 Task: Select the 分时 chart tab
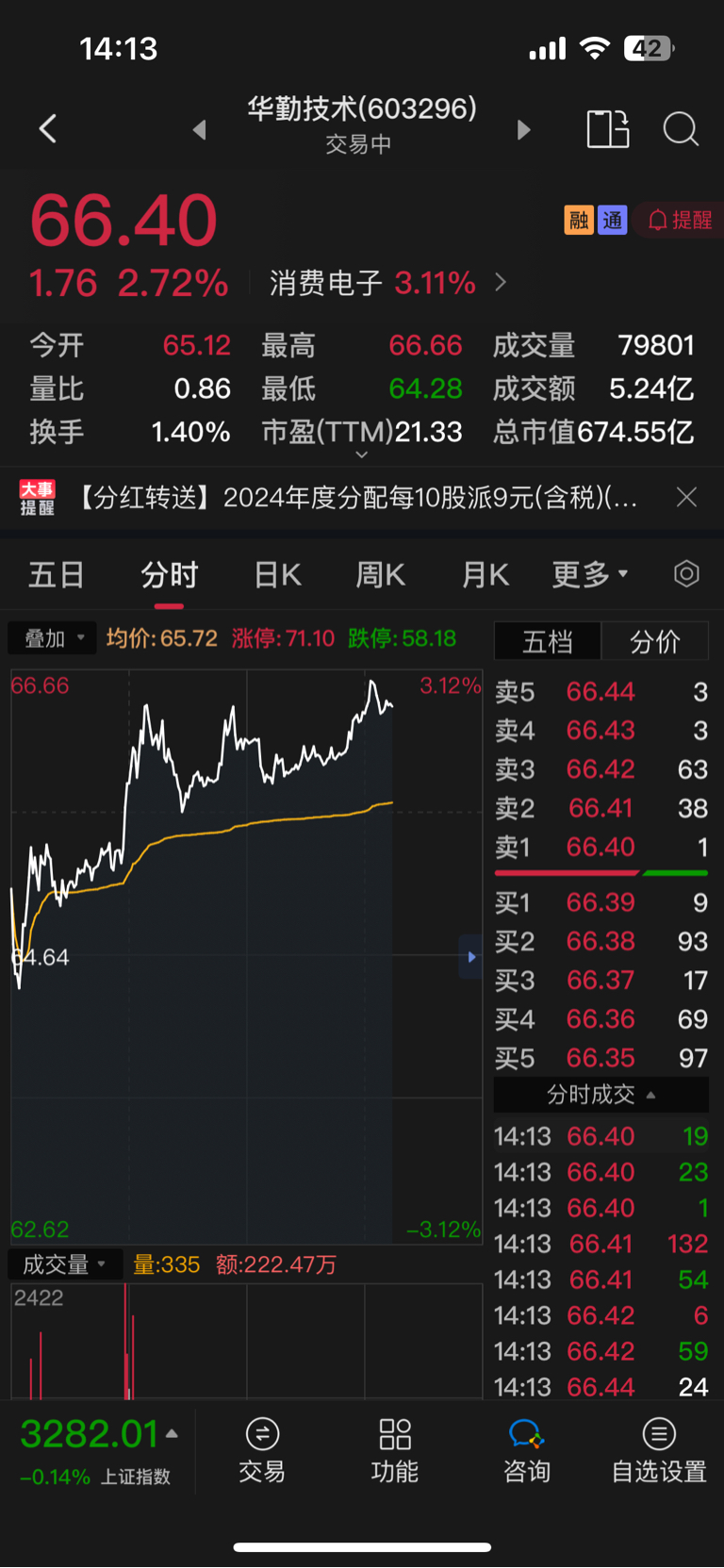(170, 574)
